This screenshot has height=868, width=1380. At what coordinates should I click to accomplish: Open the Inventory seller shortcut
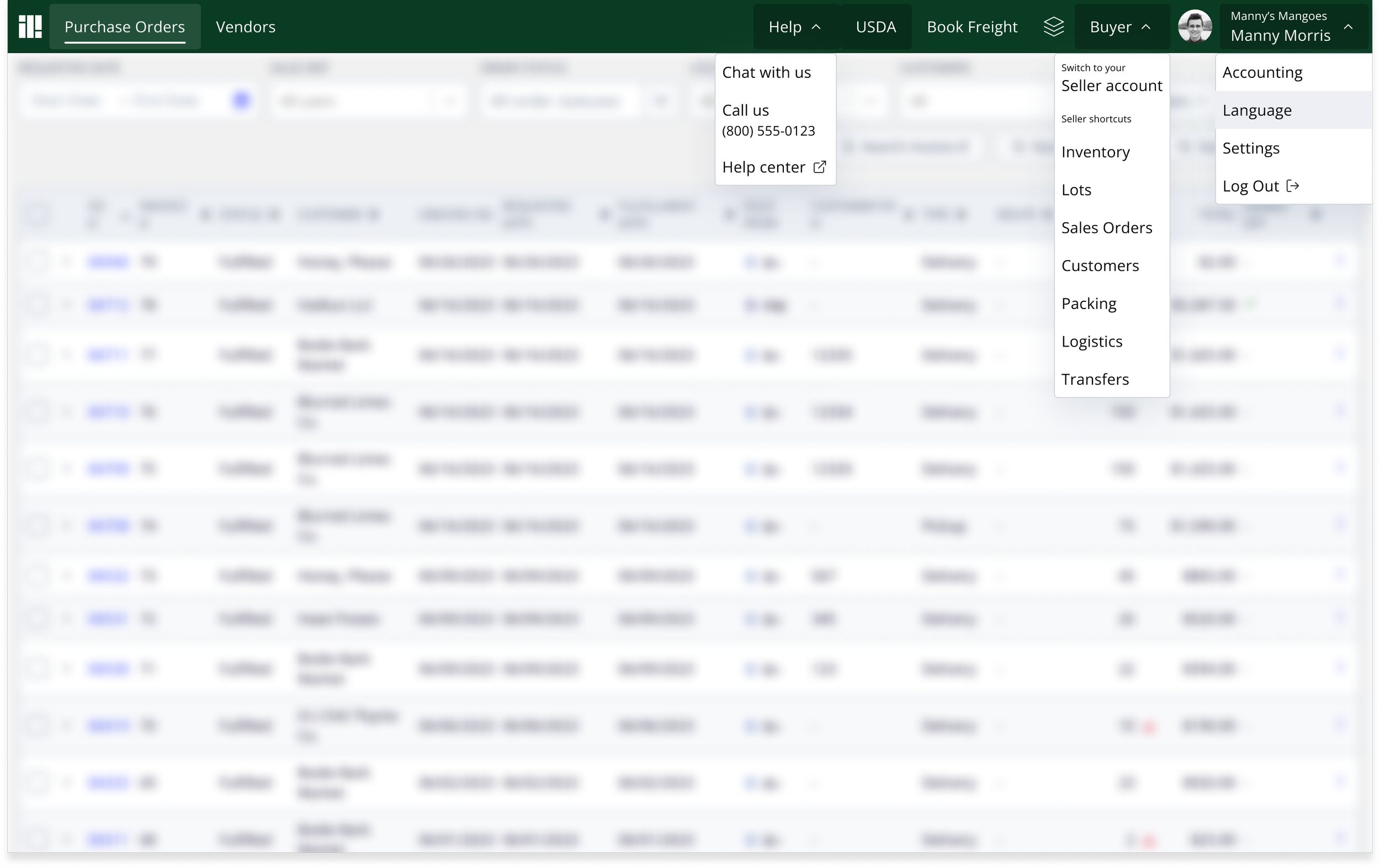pyautogui.click(x=1095, y=152)
